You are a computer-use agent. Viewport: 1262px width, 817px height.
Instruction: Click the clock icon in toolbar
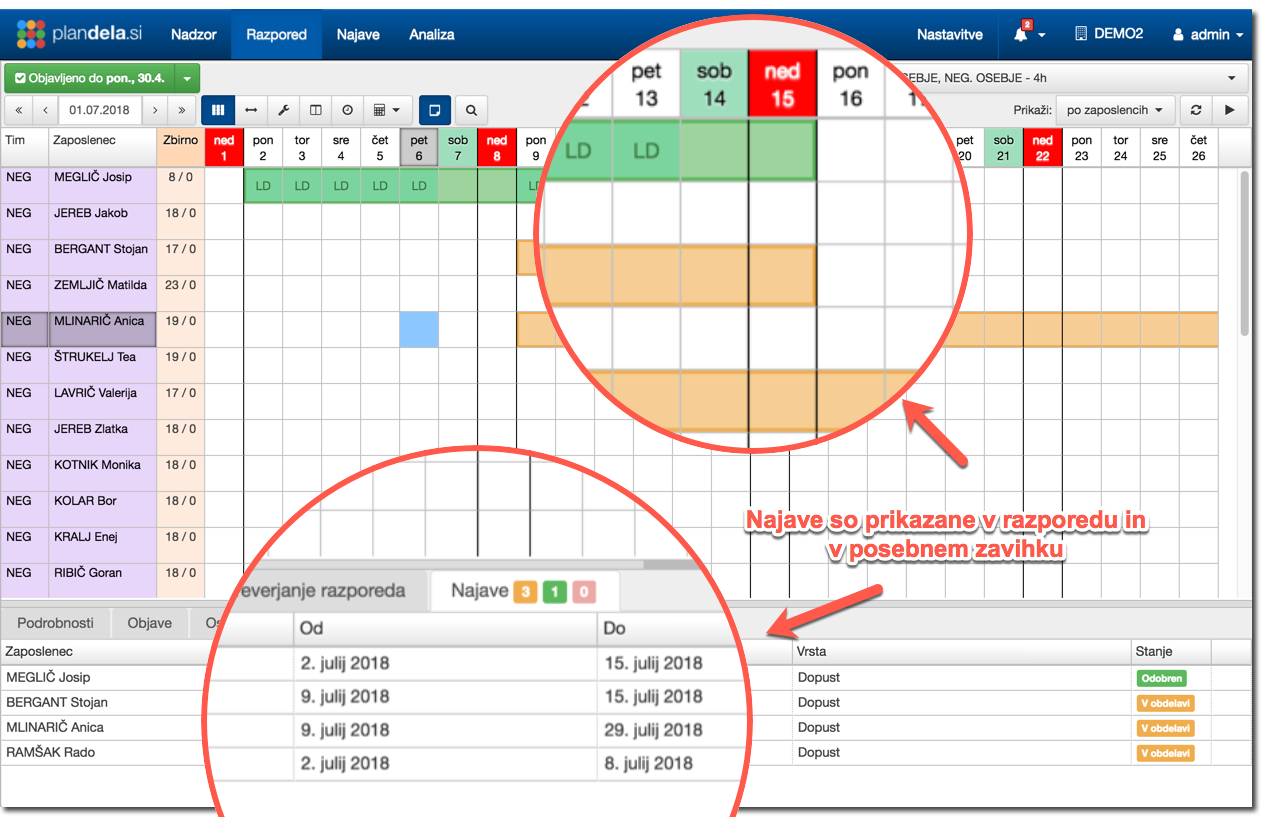(x=347, y=110)
